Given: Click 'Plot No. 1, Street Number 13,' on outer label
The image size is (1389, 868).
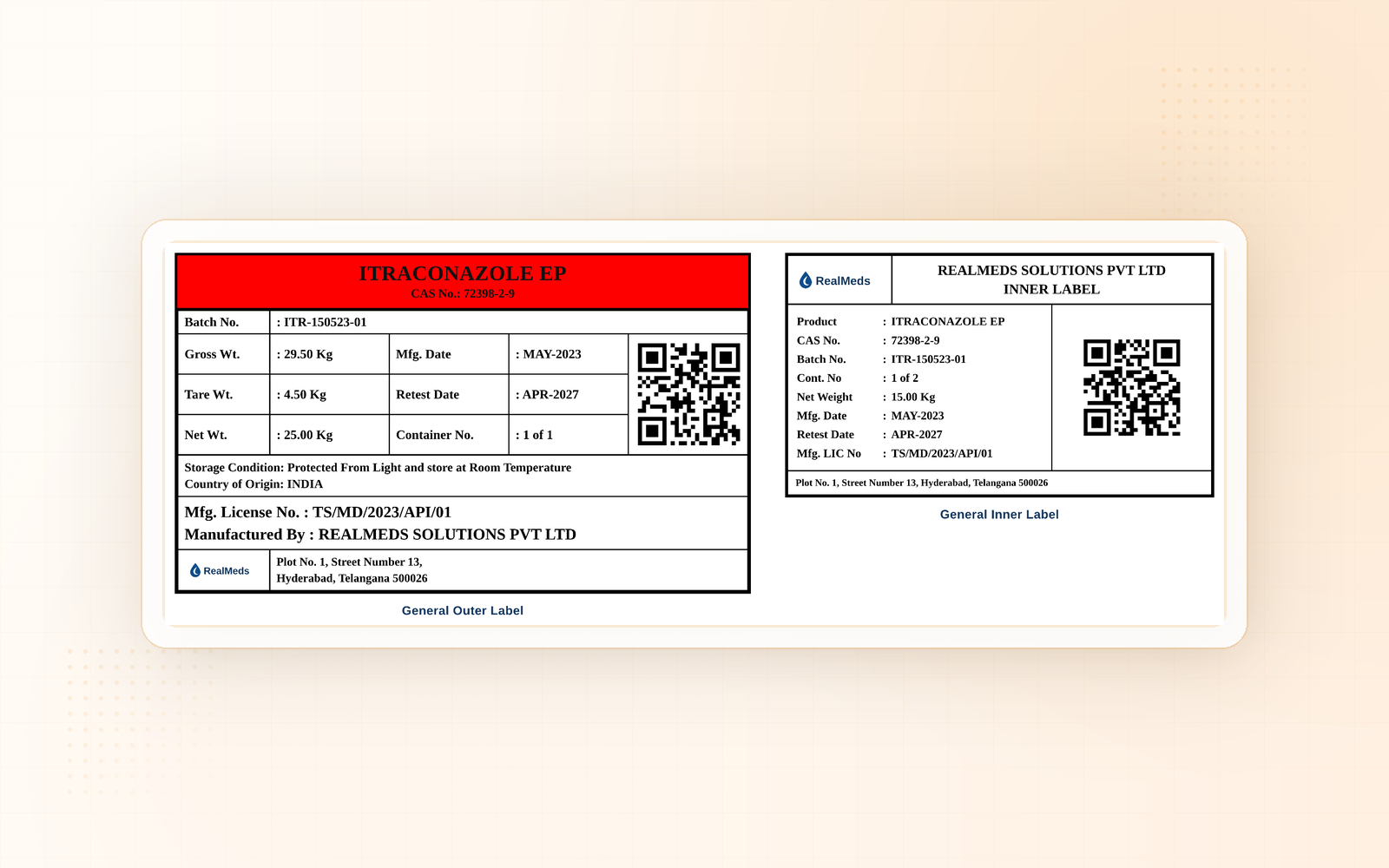Looking at the screenshot, I should pos(349,562).
